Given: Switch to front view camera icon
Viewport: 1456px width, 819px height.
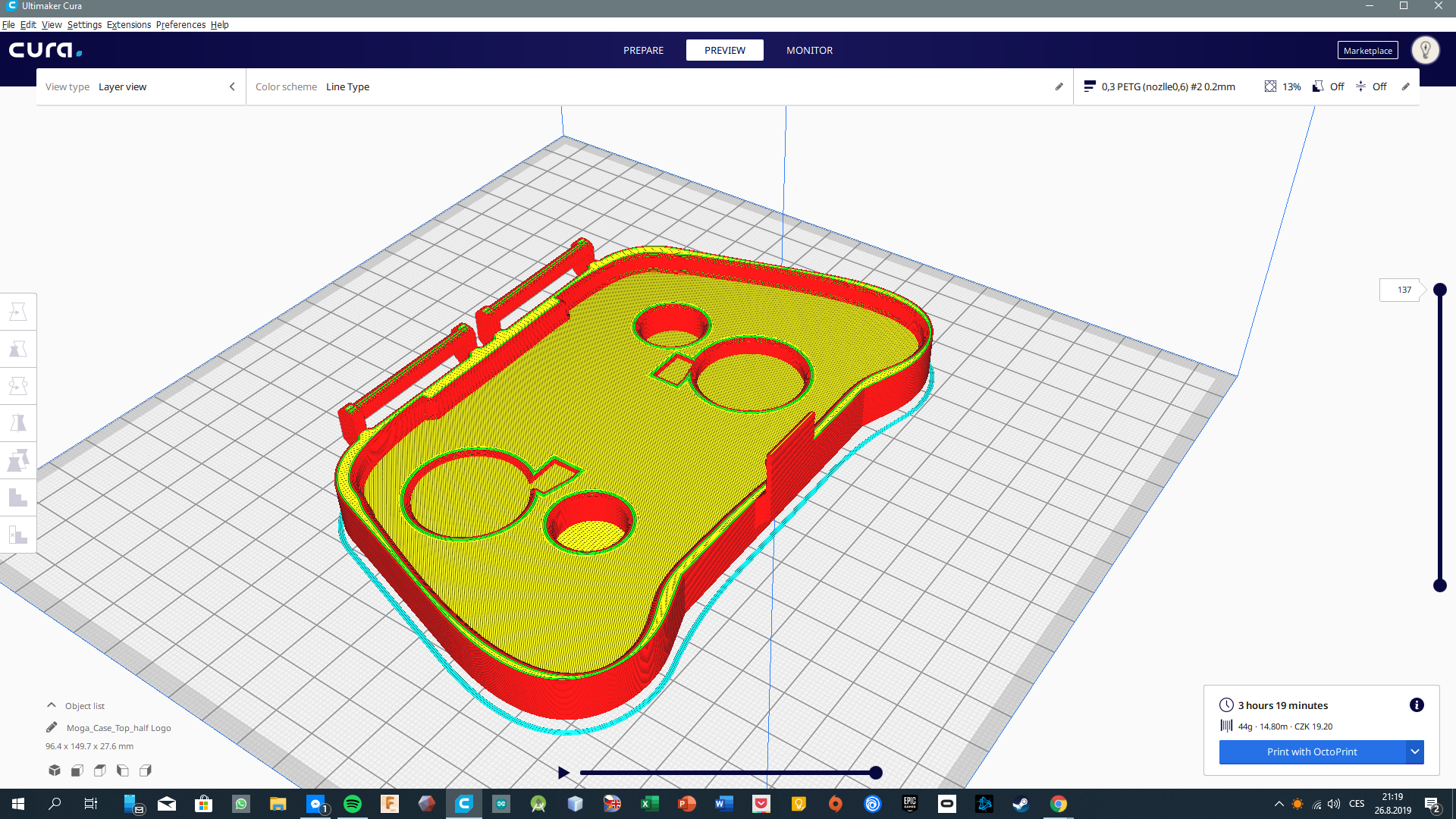Looking at the screenshot, I should pos(77,770).
